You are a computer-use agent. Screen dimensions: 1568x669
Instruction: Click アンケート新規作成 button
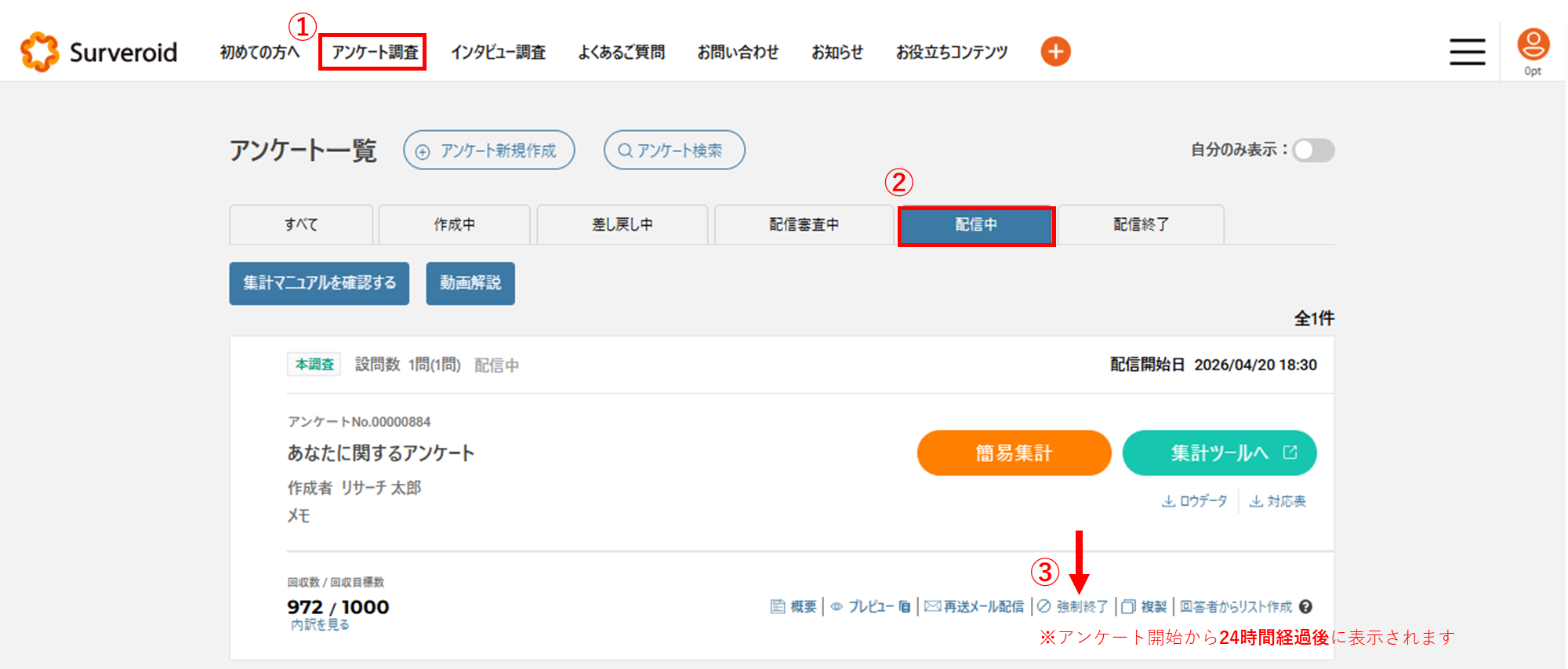tap(489, 150)
